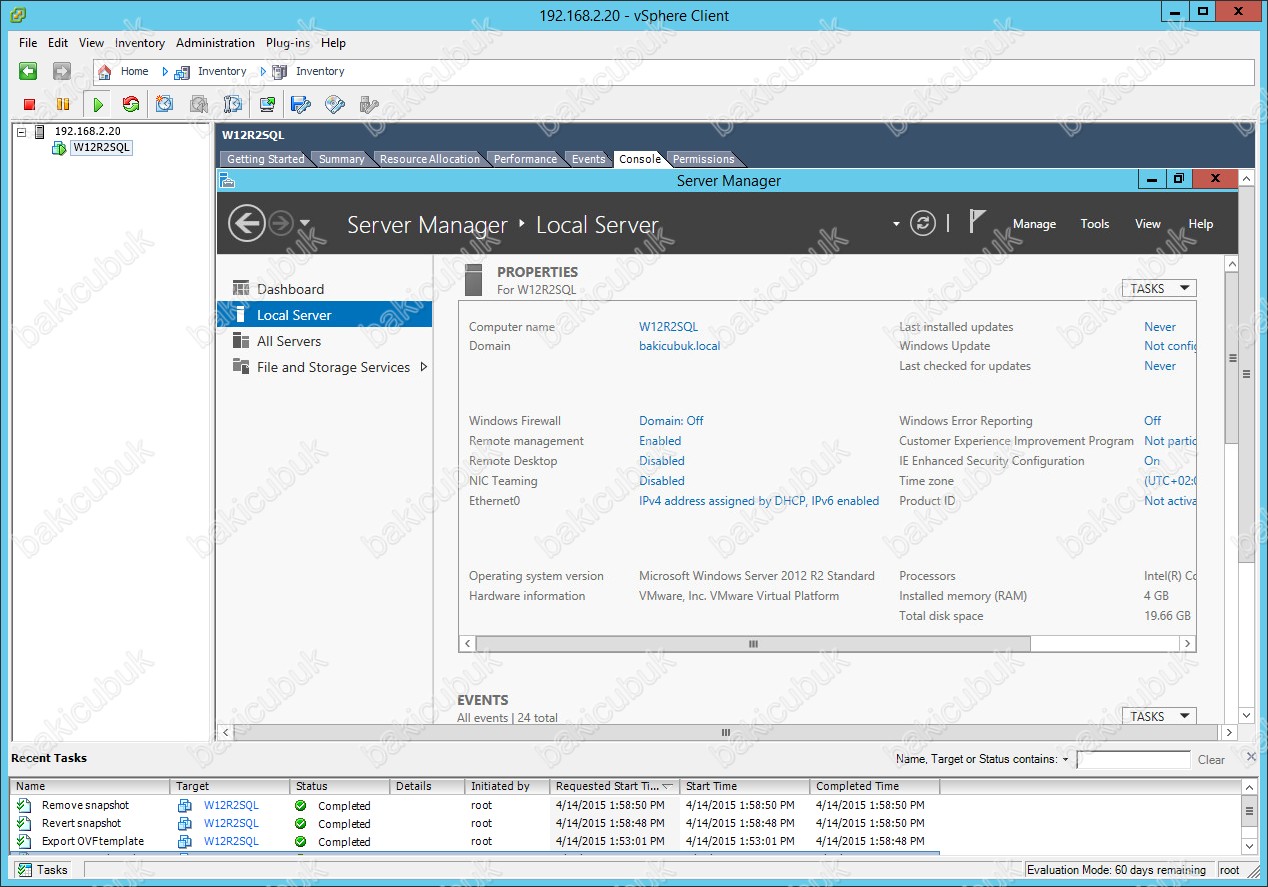Open the Server Manager notifications flag
1268x887 pixels.
(x=978, y=222)
